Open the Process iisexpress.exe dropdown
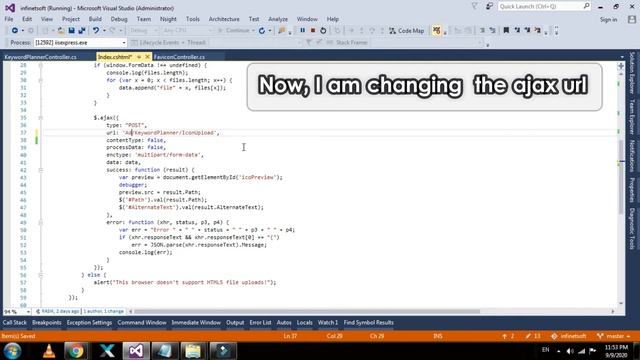 (80, 42)
